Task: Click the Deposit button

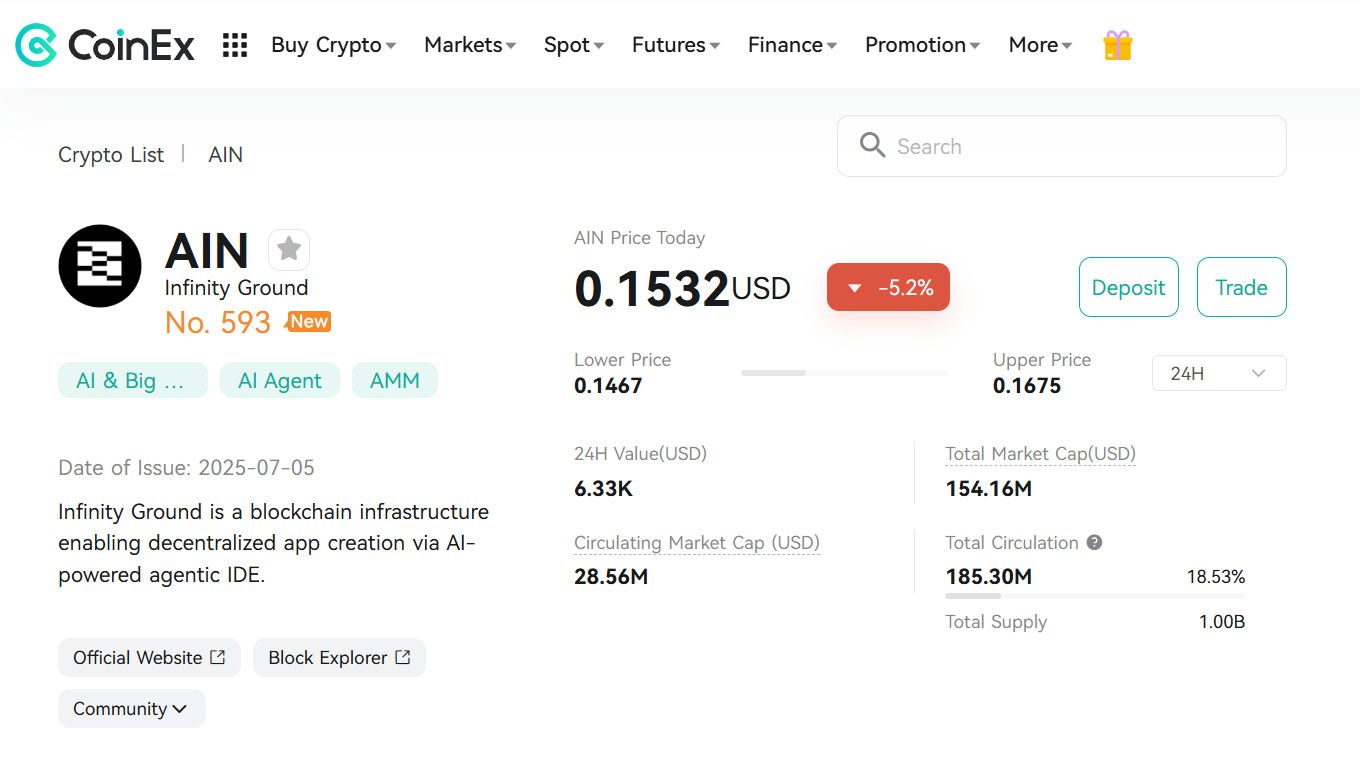Action: [x=1129, y=287]
